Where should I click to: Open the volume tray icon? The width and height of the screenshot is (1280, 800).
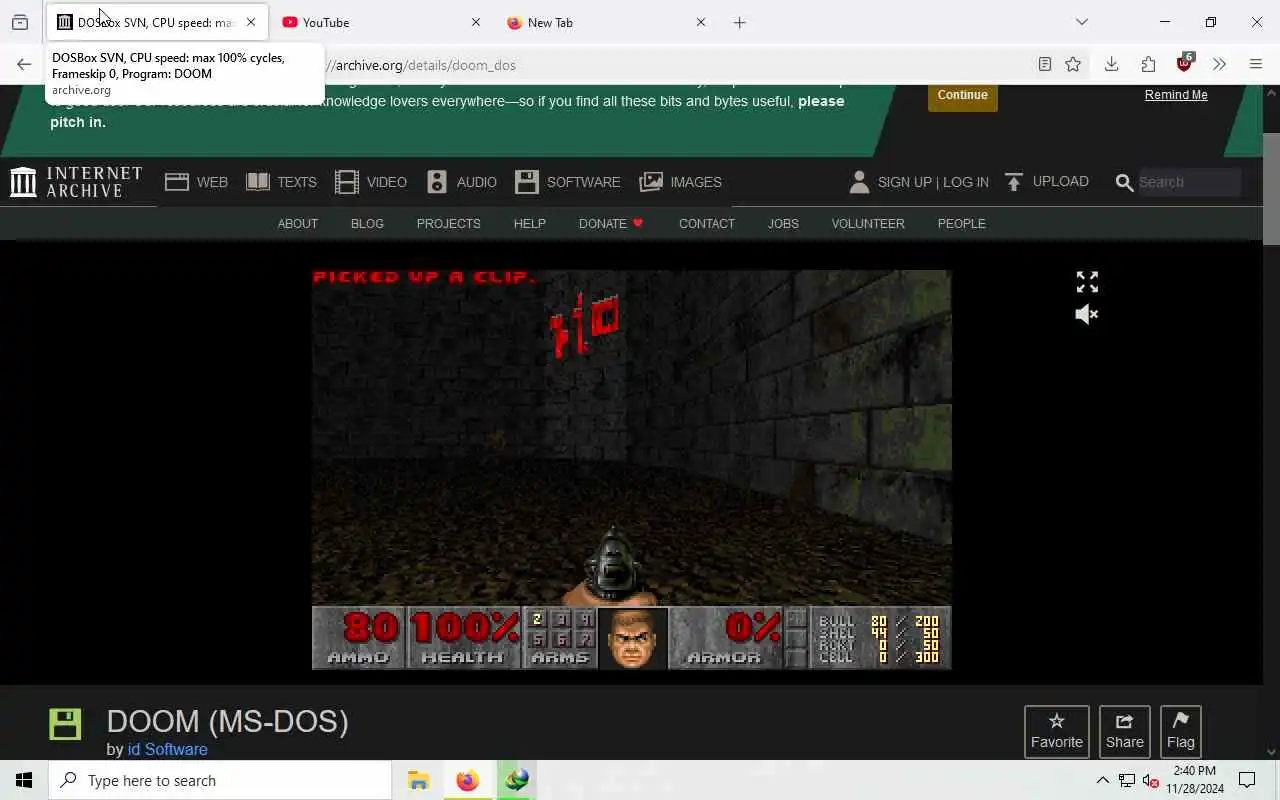click(1151, 780)
